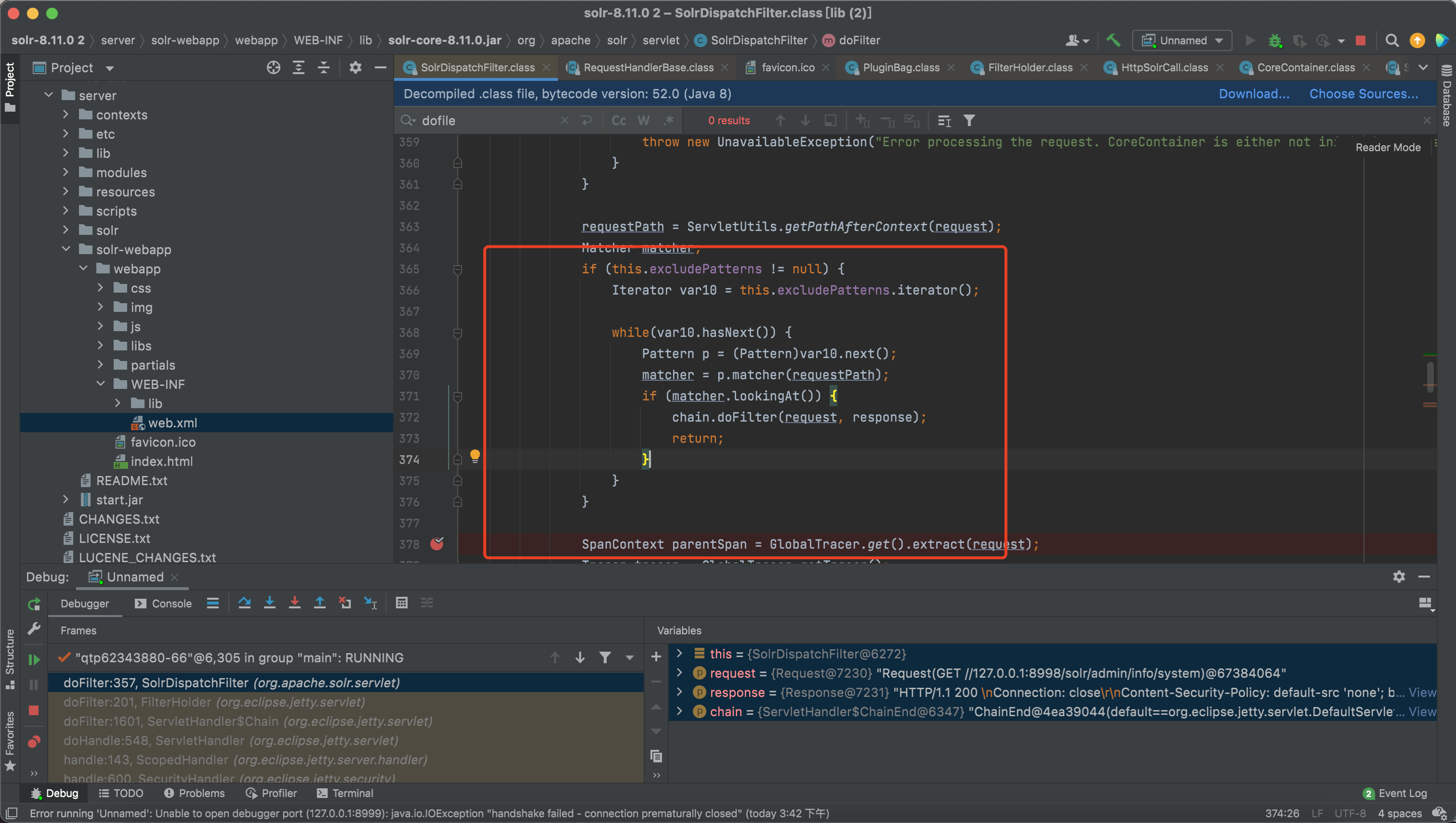Click Step Out in debugger toolbar
Viewport: 1456px width, 823px height.
coord(320,603)
